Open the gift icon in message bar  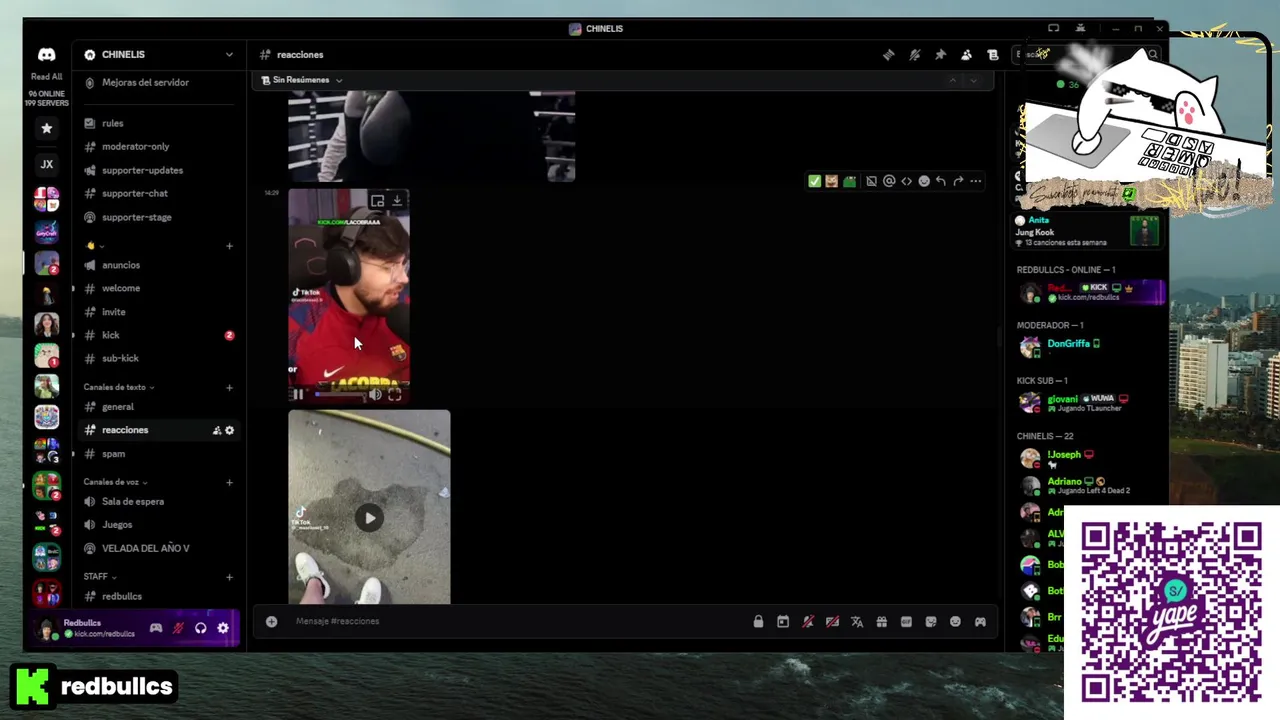pos(882,621)
